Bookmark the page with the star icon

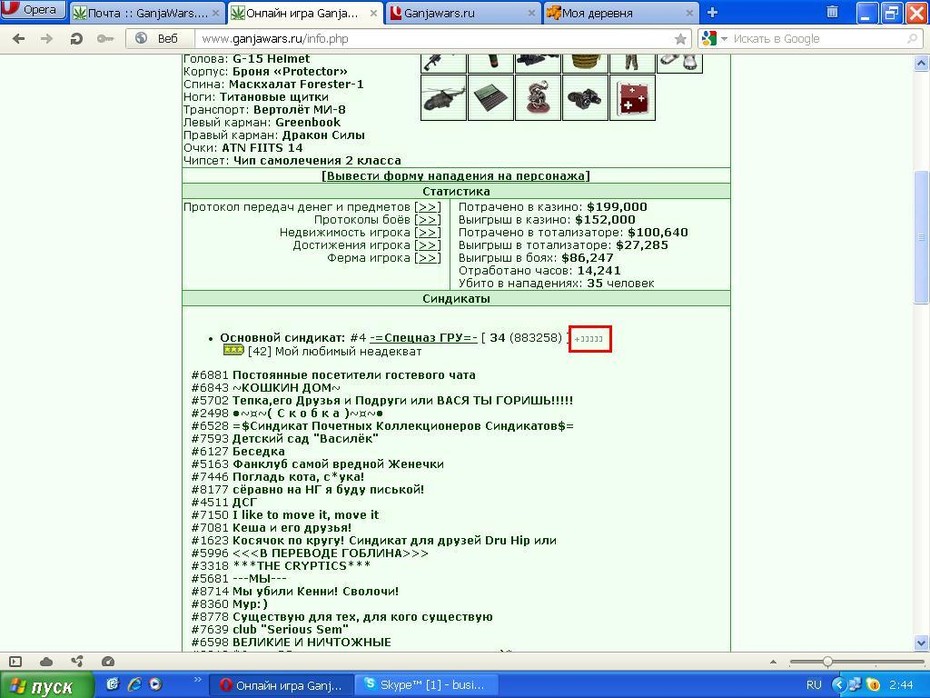tap(680, 39)
